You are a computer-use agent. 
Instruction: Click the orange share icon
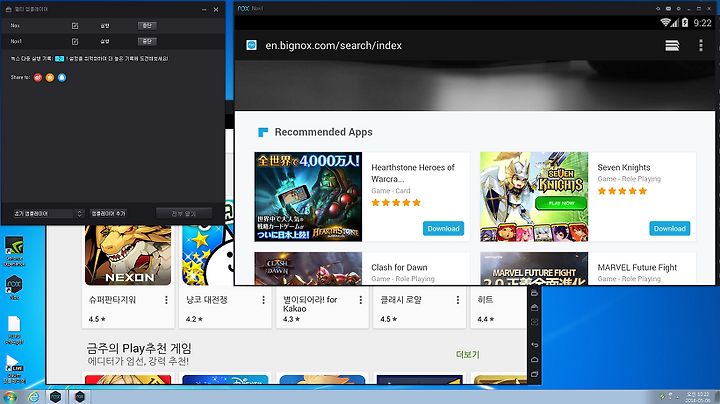(50, 78)
